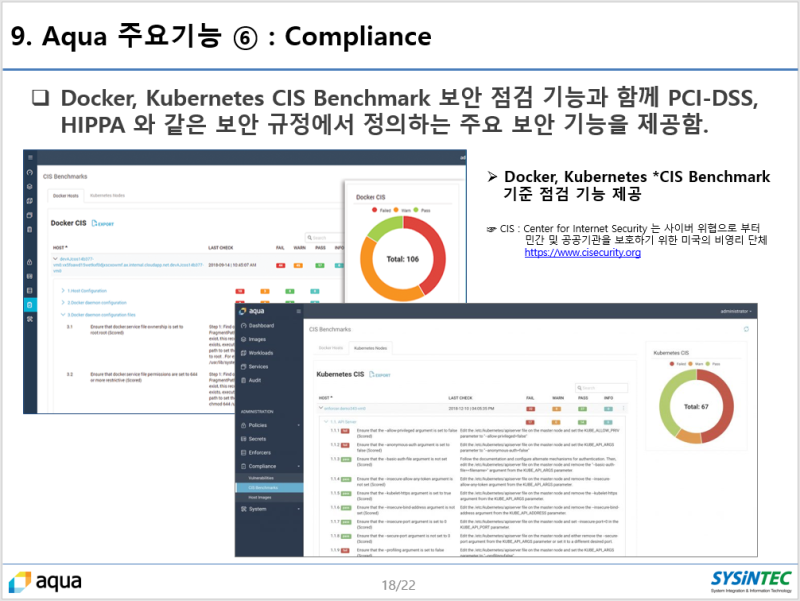Viewport: 800px width, 601px height.
Task: Expand the 1. Host Configuration section
Action: [86, 290]
